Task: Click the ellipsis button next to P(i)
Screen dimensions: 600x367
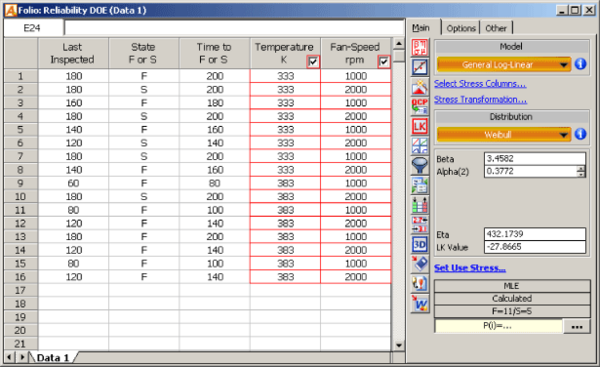Action: click(x=576, y=326)
